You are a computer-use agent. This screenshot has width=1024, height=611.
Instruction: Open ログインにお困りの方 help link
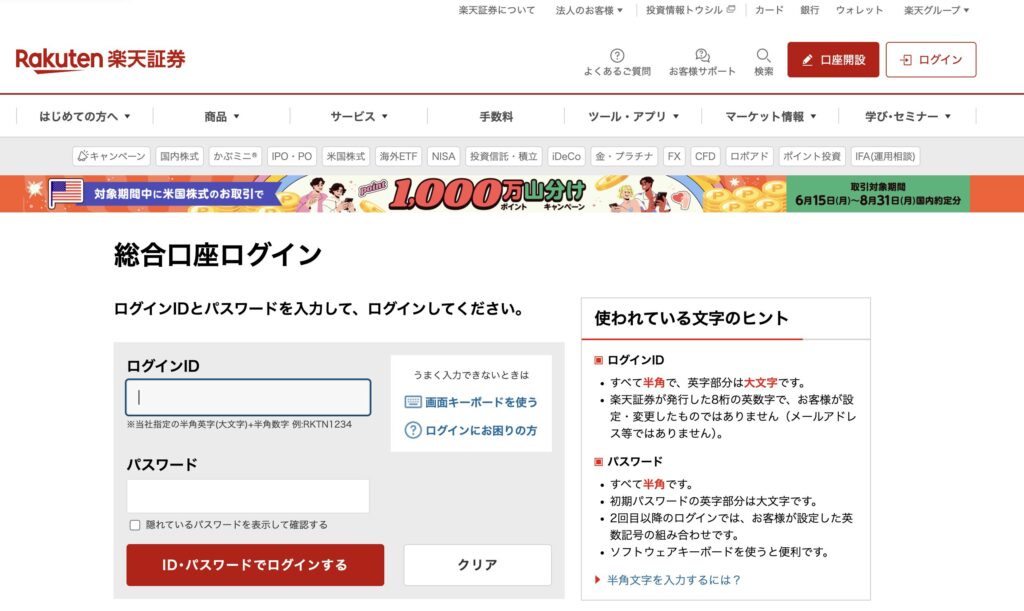click(481, 430)
